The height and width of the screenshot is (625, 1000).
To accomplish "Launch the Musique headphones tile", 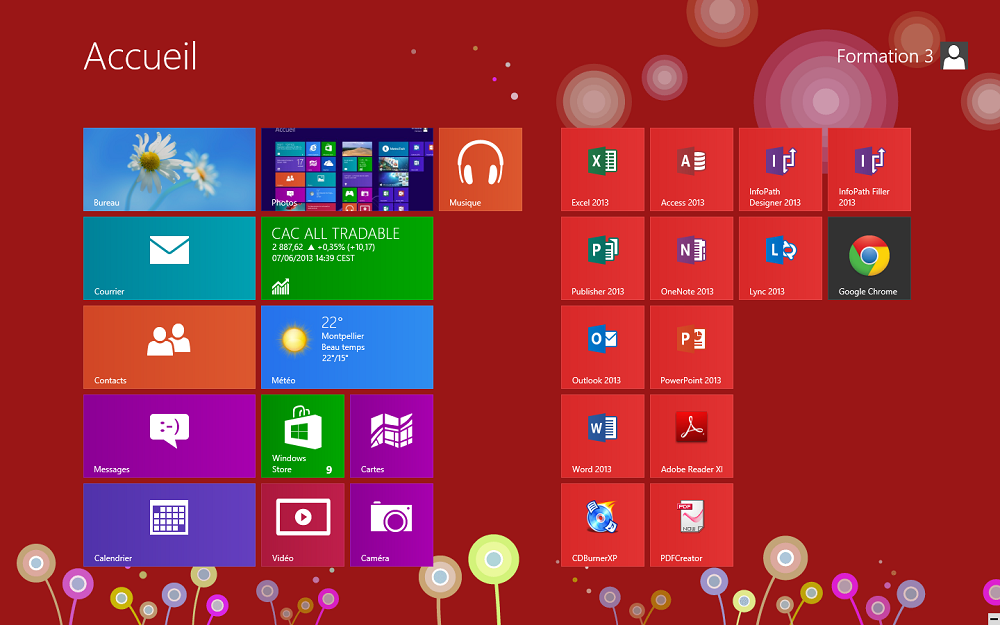I will pyautogui.click(x=480, y=169).
